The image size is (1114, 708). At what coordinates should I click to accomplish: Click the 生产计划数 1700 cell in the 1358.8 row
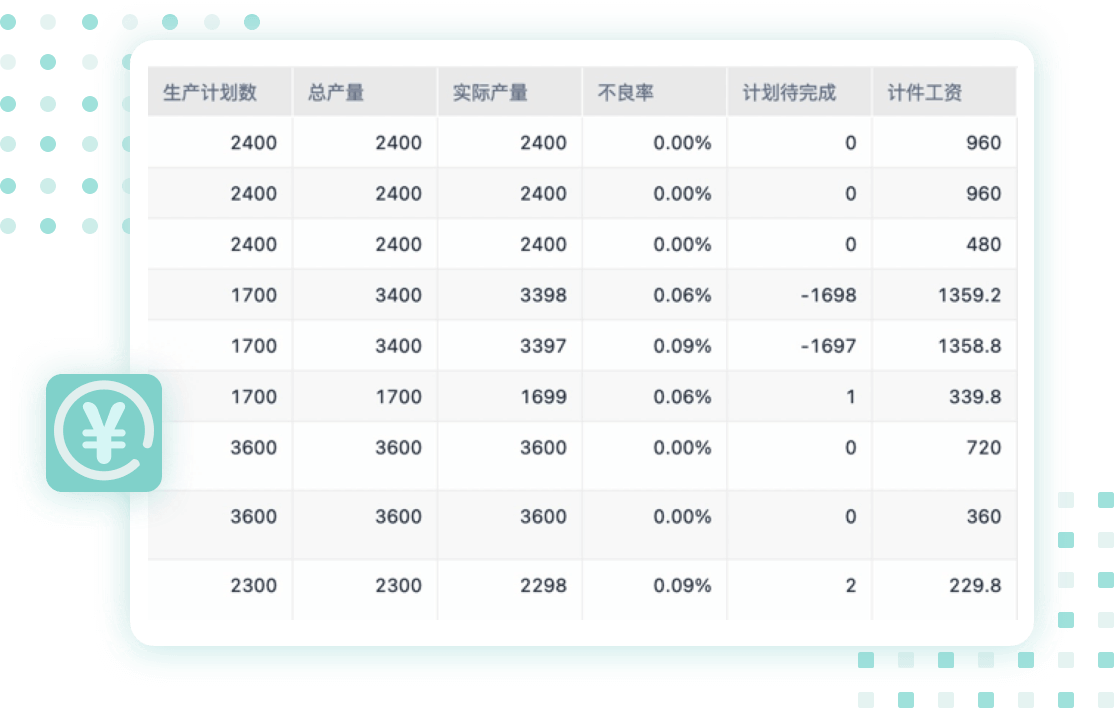tap(220, 346)
